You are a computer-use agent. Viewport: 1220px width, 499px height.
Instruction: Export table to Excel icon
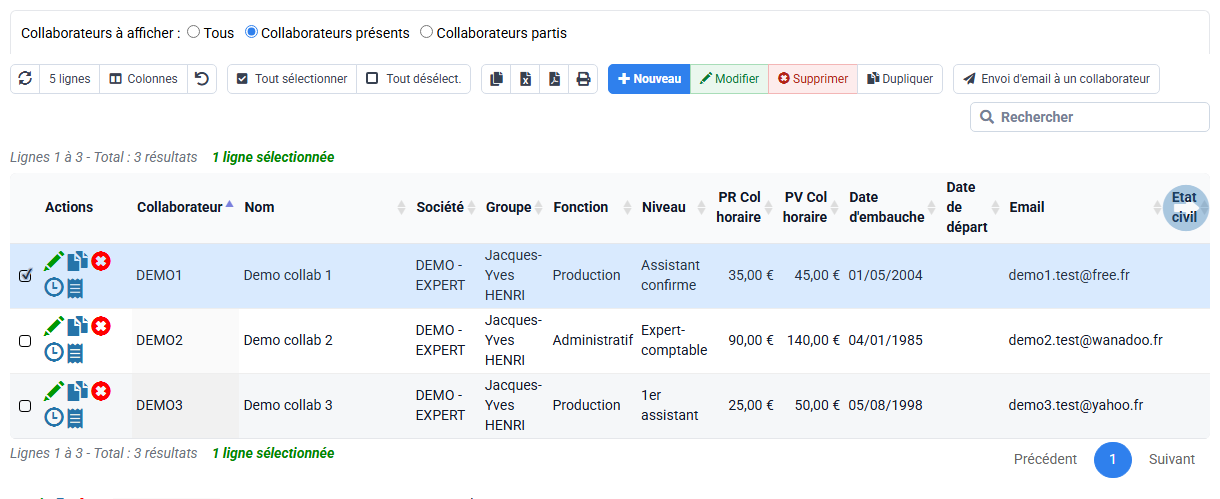(525, 79)
